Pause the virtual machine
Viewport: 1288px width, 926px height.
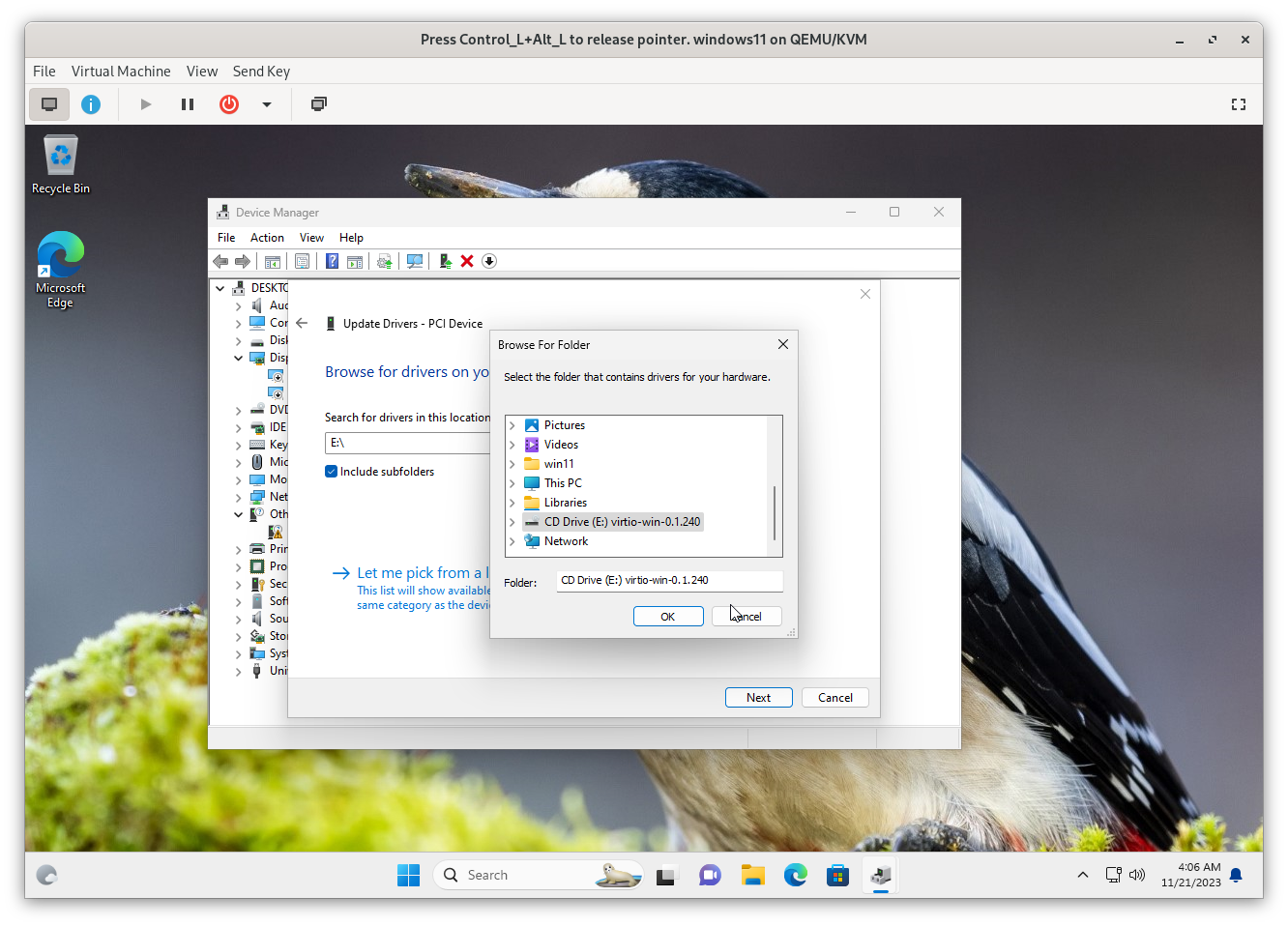click(x=188, y=104)
